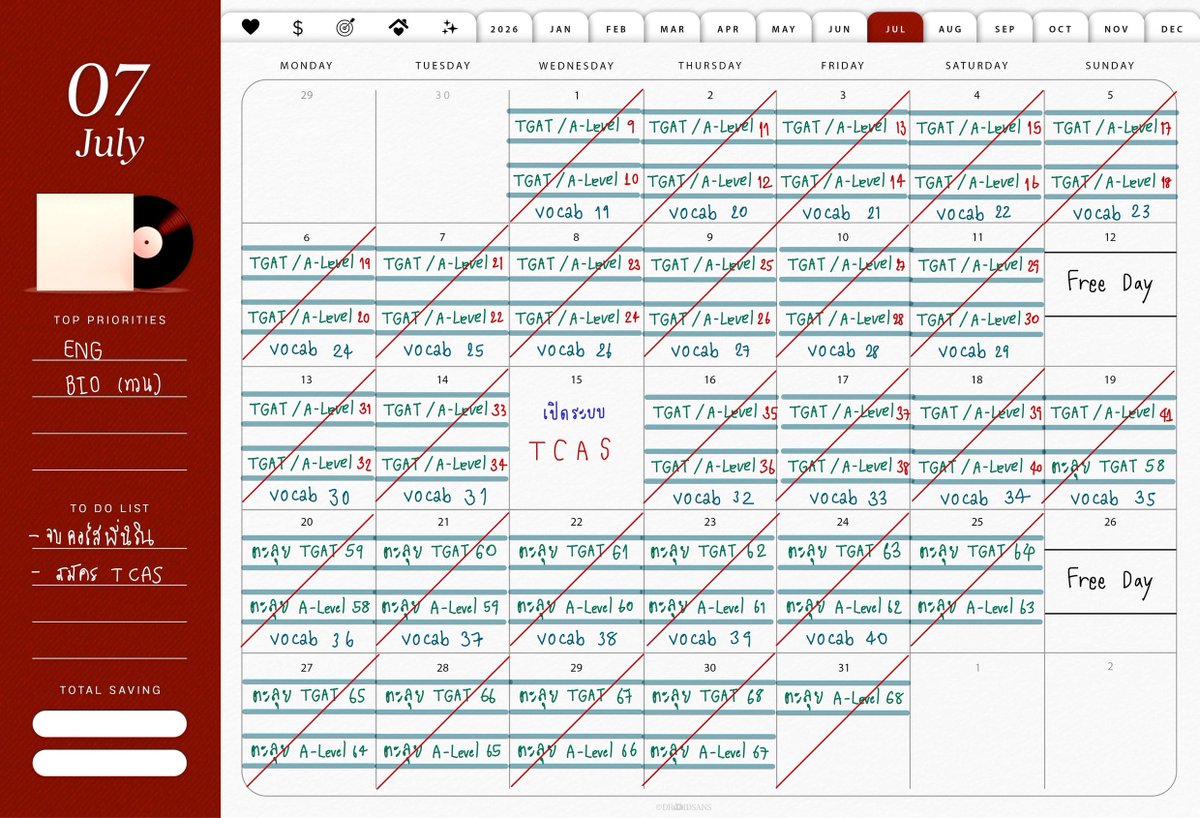Click the SUNDAY column header
Viewport: 1200px width, 818px height.
[x=1110, y=66]
